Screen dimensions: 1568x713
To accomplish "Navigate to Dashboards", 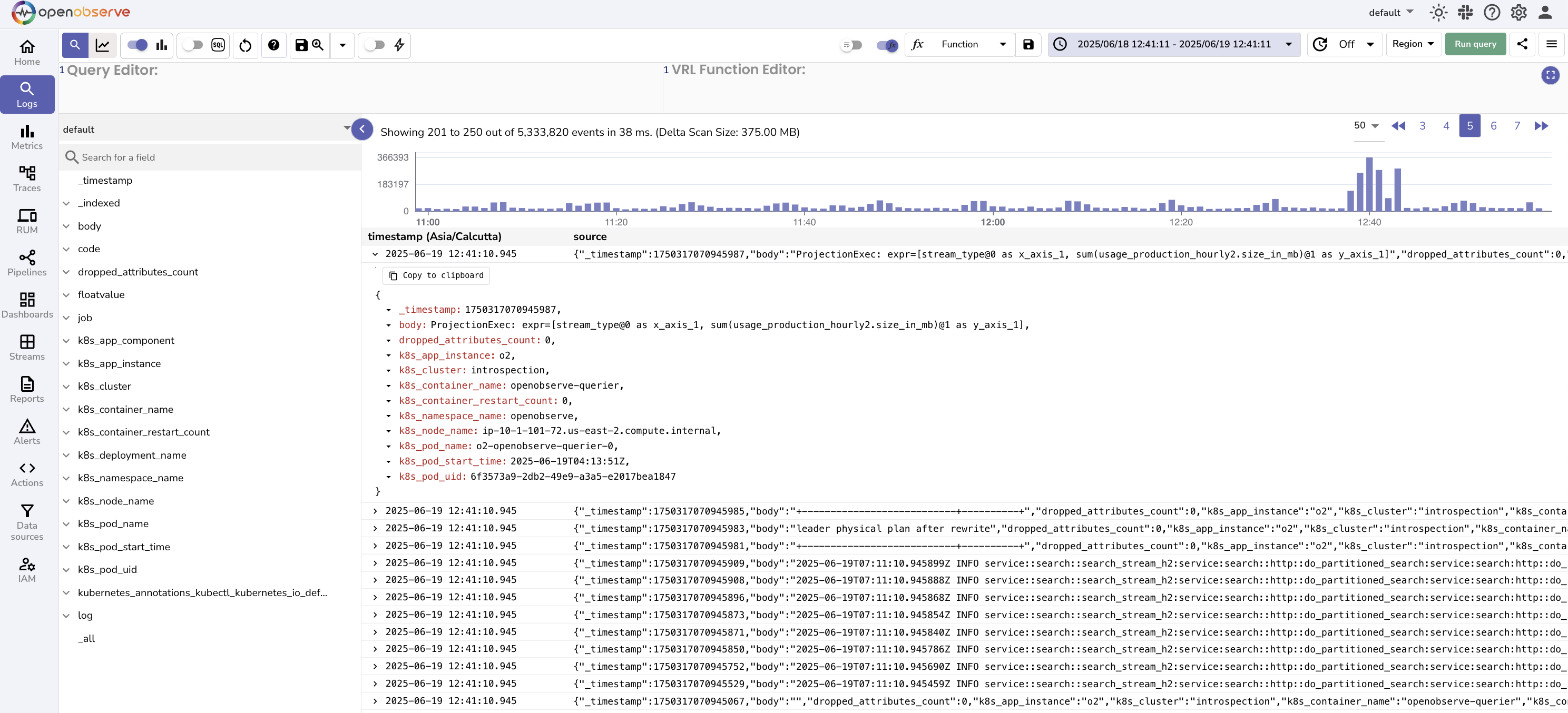I will [27, 305].
